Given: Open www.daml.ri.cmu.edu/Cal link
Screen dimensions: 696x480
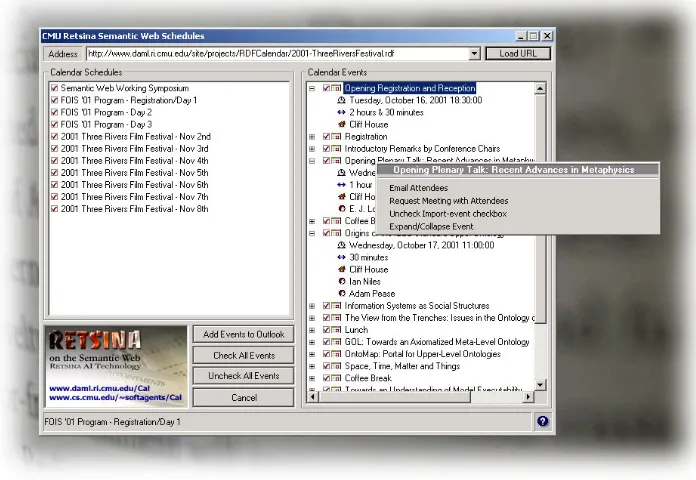Looking at the screenshot, I should point(99,388).
